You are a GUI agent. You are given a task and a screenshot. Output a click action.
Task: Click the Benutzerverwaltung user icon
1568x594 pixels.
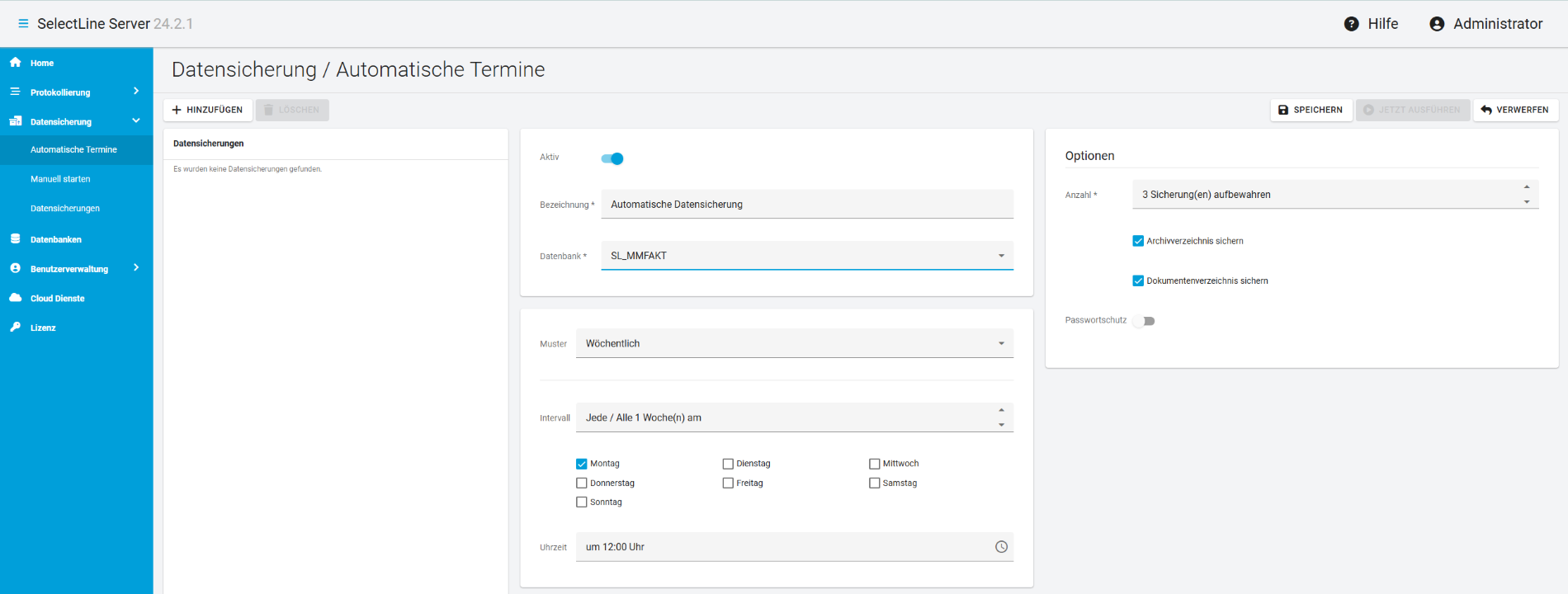point(15,268)
